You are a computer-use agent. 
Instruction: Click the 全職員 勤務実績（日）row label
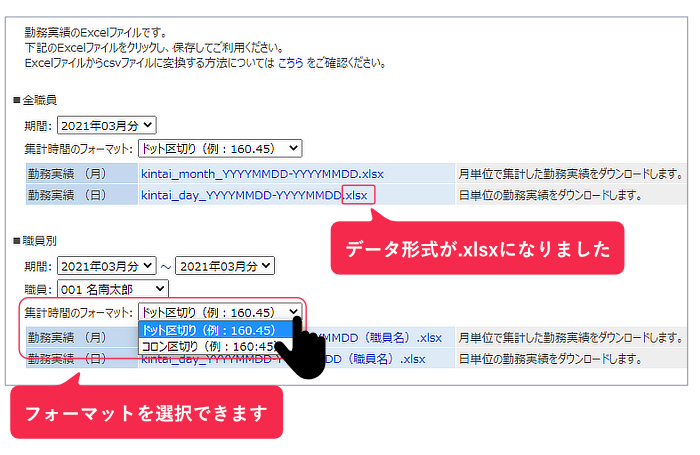68,194
